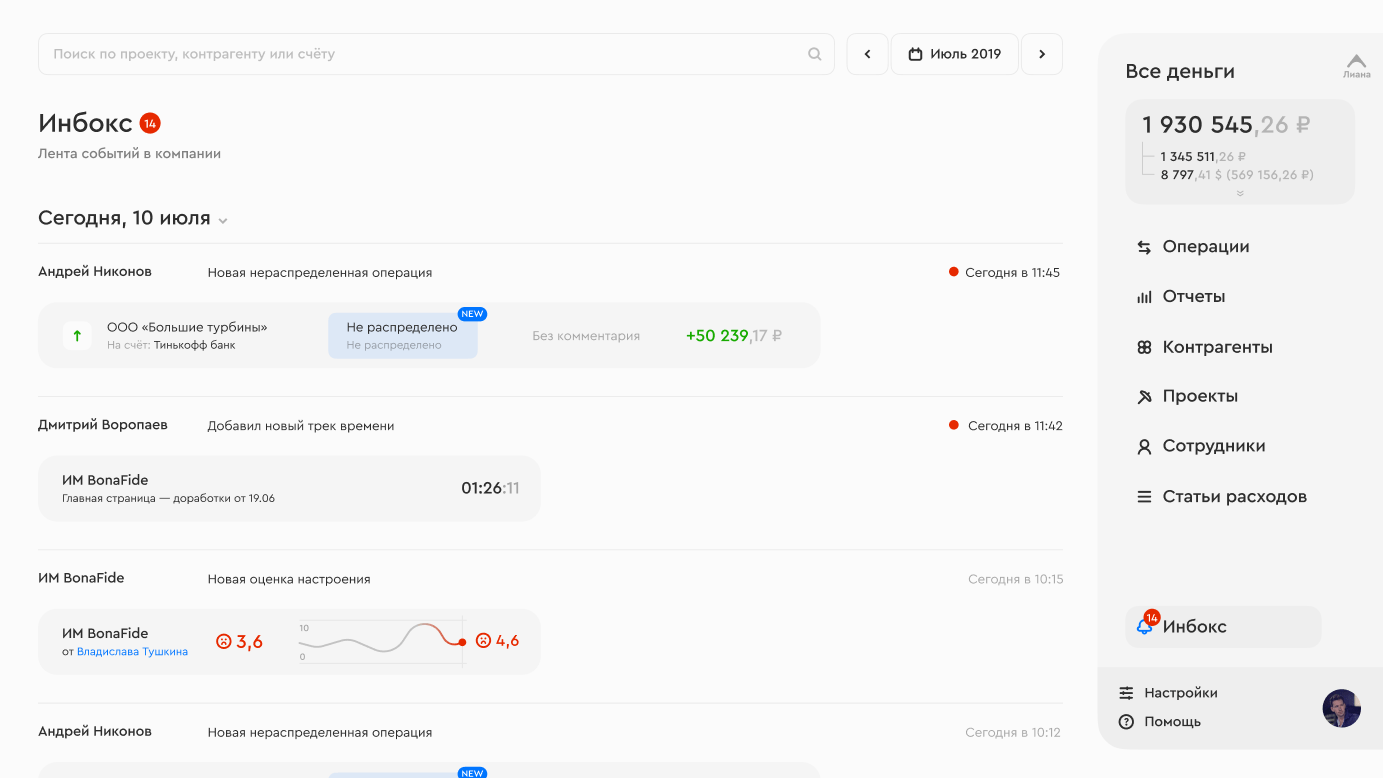Navigate to Проекты section

point(1199,396)
